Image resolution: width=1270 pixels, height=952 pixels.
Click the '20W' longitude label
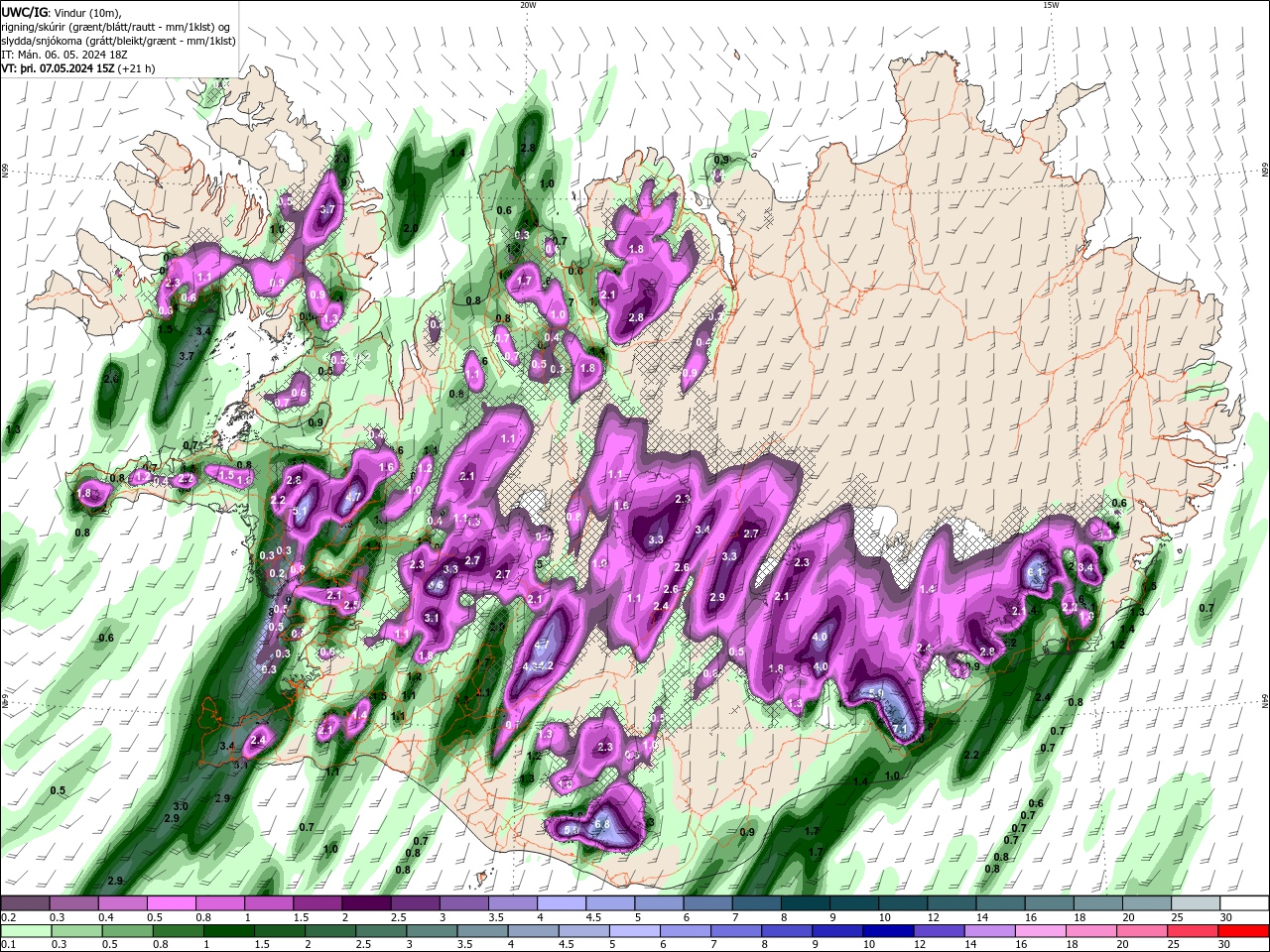coord(528,5)
